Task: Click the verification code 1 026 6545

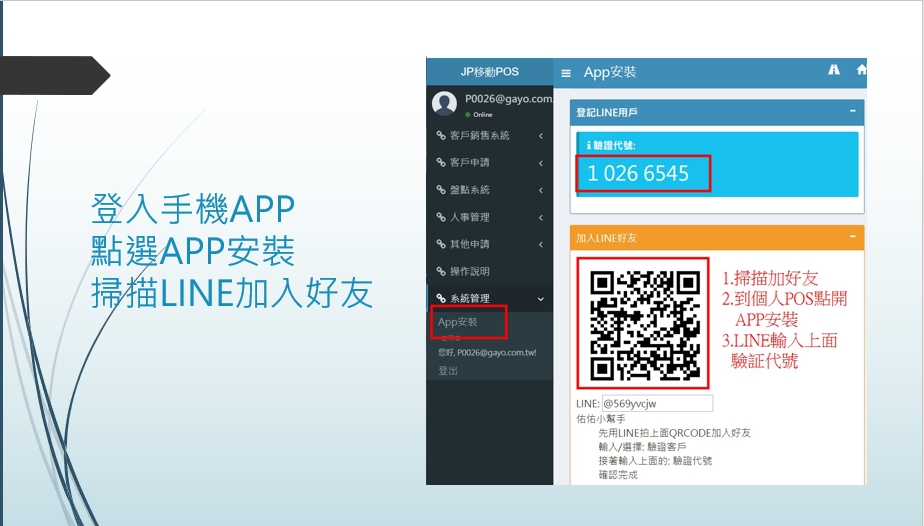Action: pyautogui.click(x=638, y=173)
